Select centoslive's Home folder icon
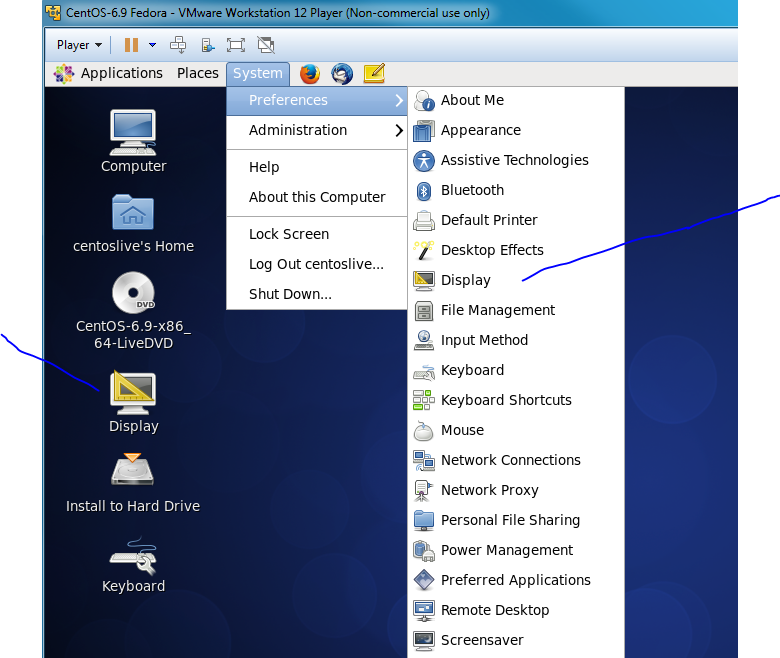 point(133,224)
